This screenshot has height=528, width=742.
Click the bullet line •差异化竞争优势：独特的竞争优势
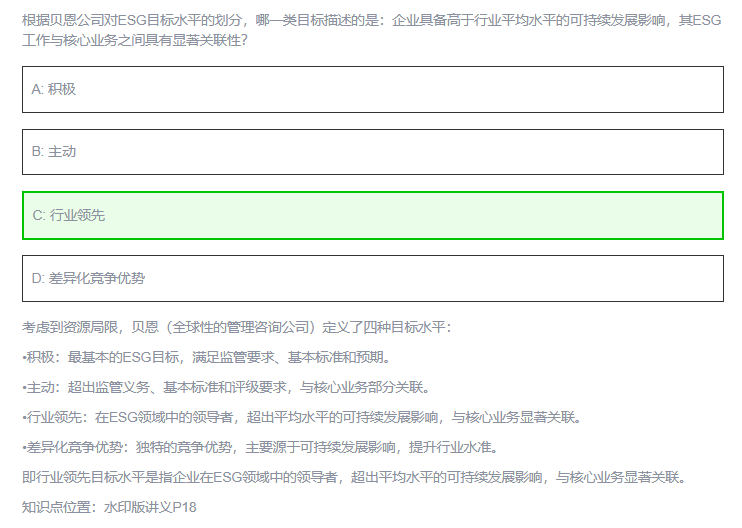(261, 447)
